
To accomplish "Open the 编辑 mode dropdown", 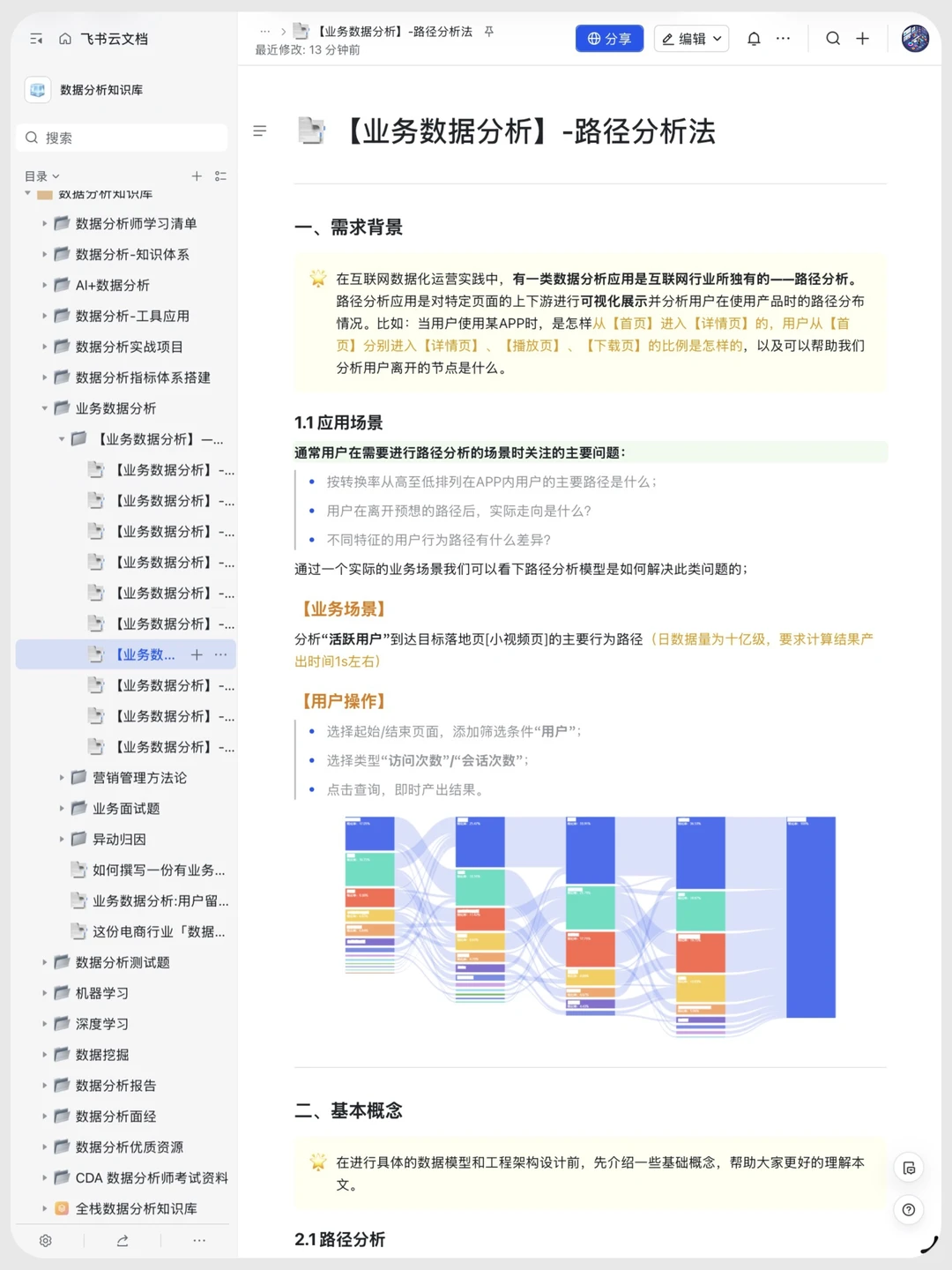I will pyautogui.click(x=692, y=39).
